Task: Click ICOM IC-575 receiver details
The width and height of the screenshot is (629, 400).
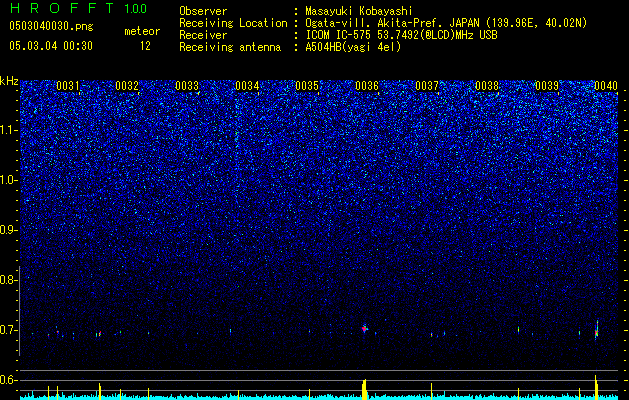Action: (401, 35)
